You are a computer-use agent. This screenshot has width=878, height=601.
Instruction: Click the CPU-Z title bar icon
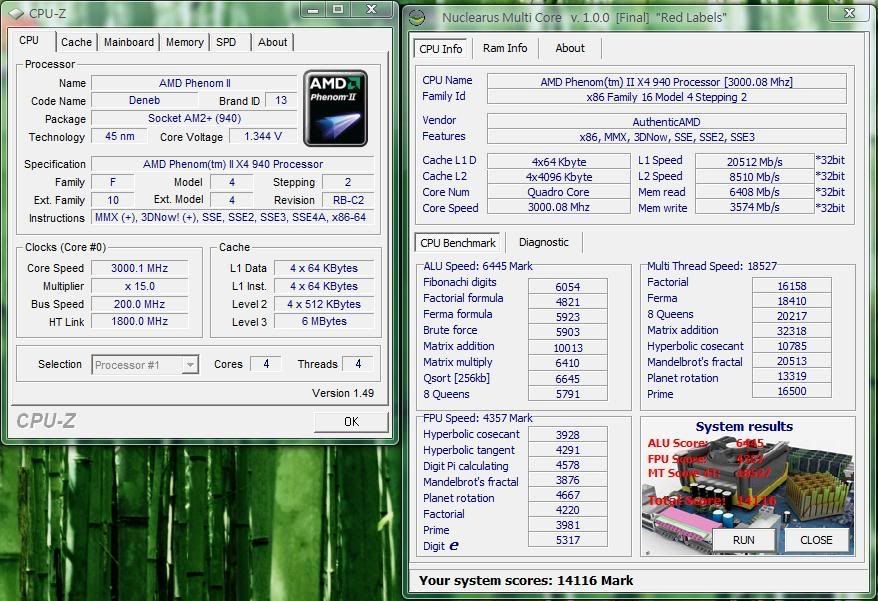pos(16,13)
